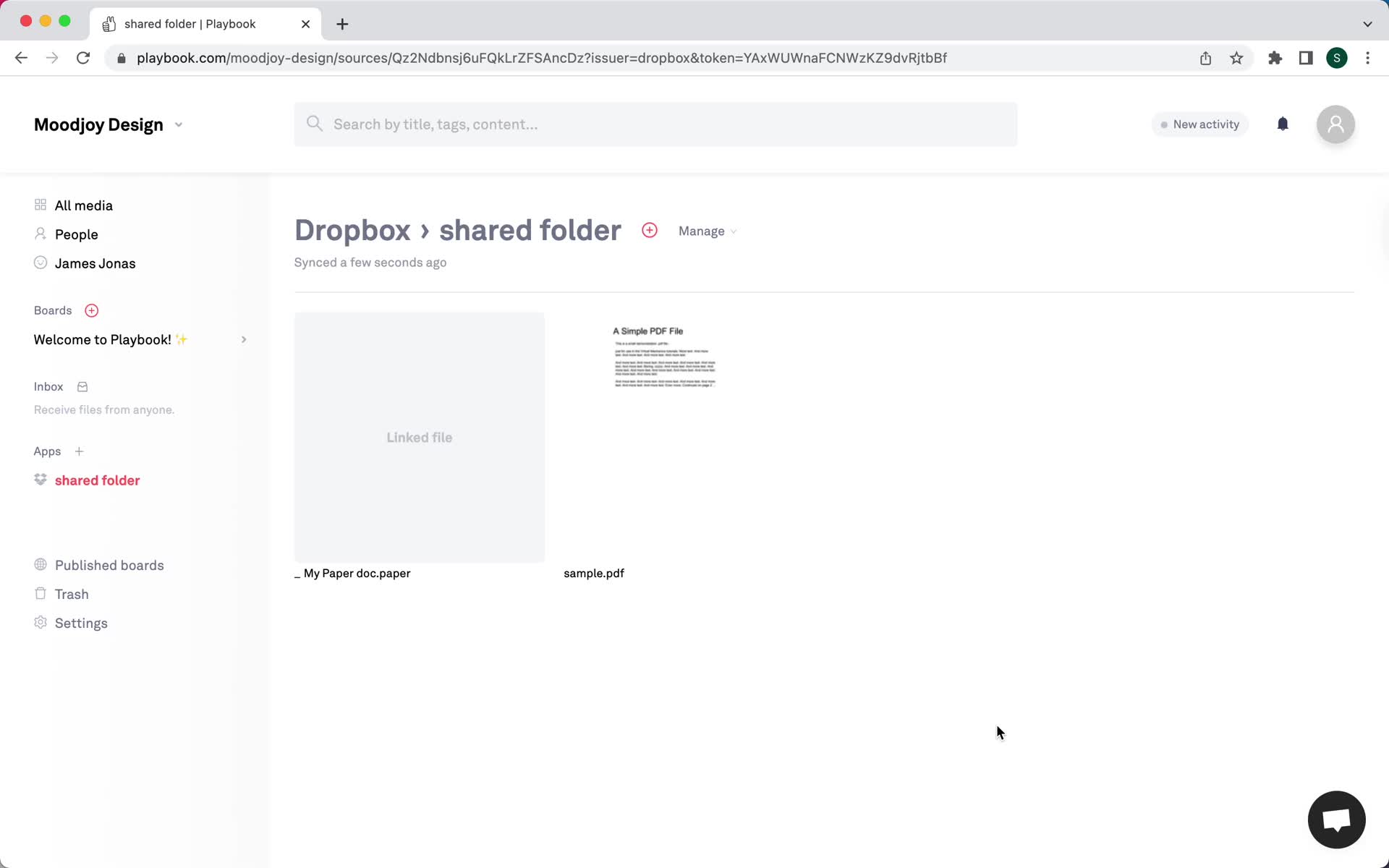Click the shared folder Dropbox icon

40,480
